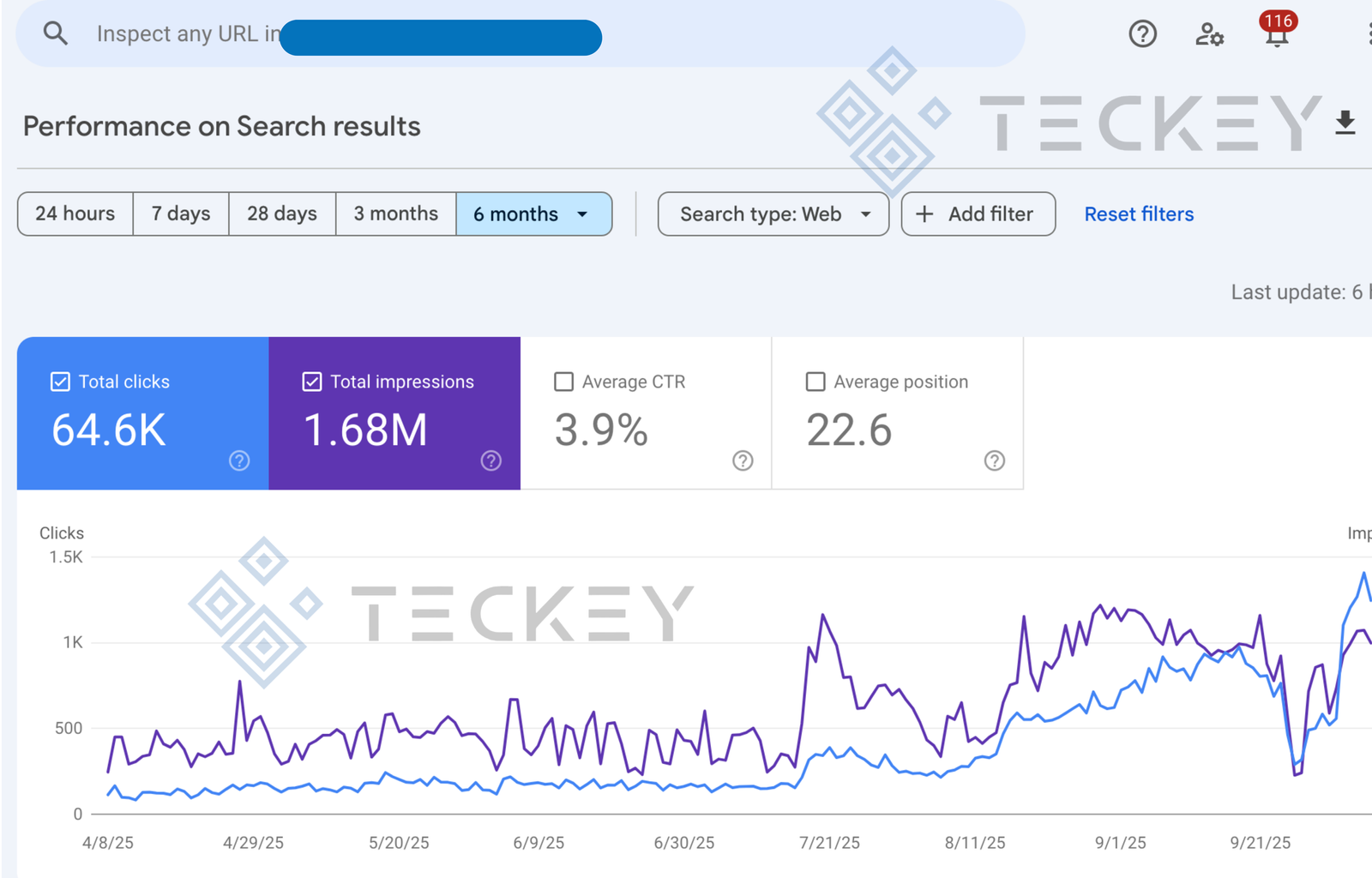Switch to the 28 days range
The image size is (1372, 878).
(282, 214)
